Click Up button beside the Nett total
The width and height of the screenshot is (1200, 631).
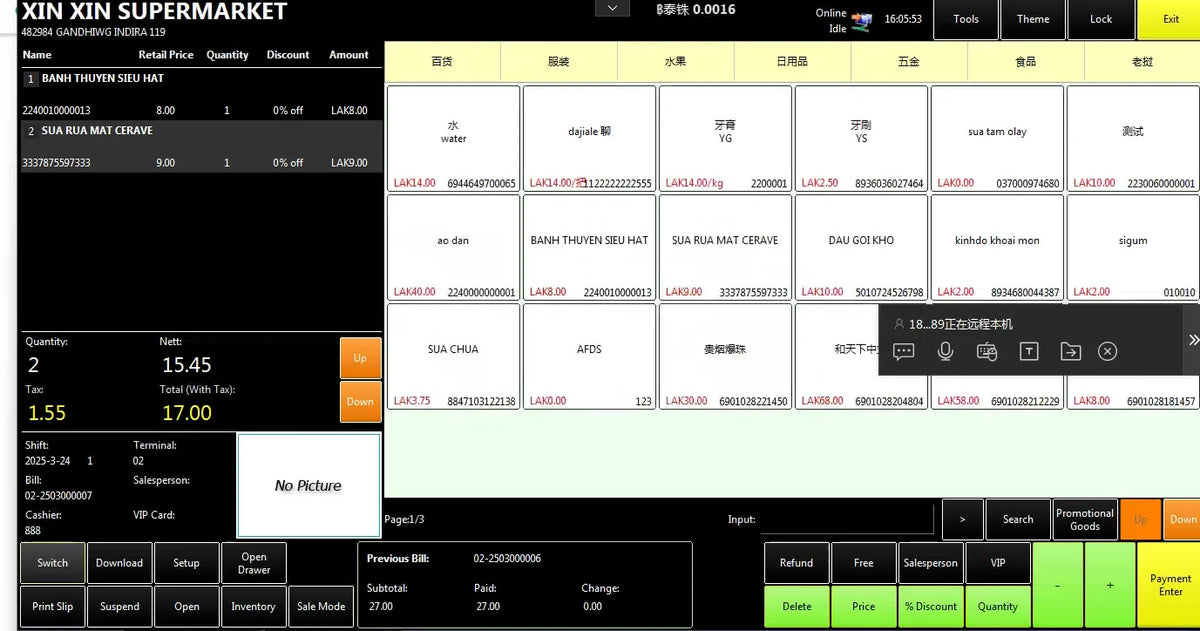(360, 358)
